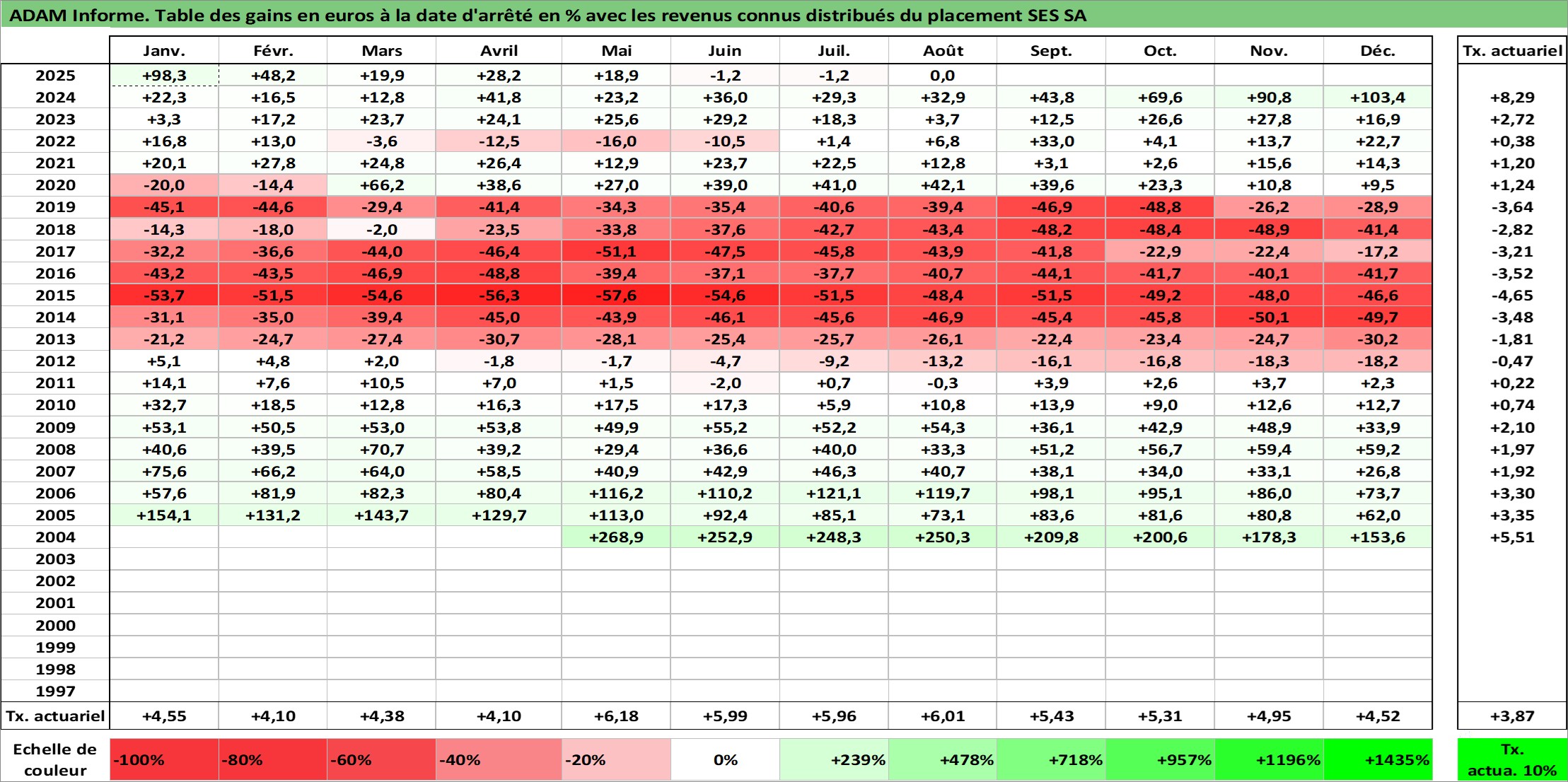
Task: Click the Juil. column header
Action: click(834, 50)
